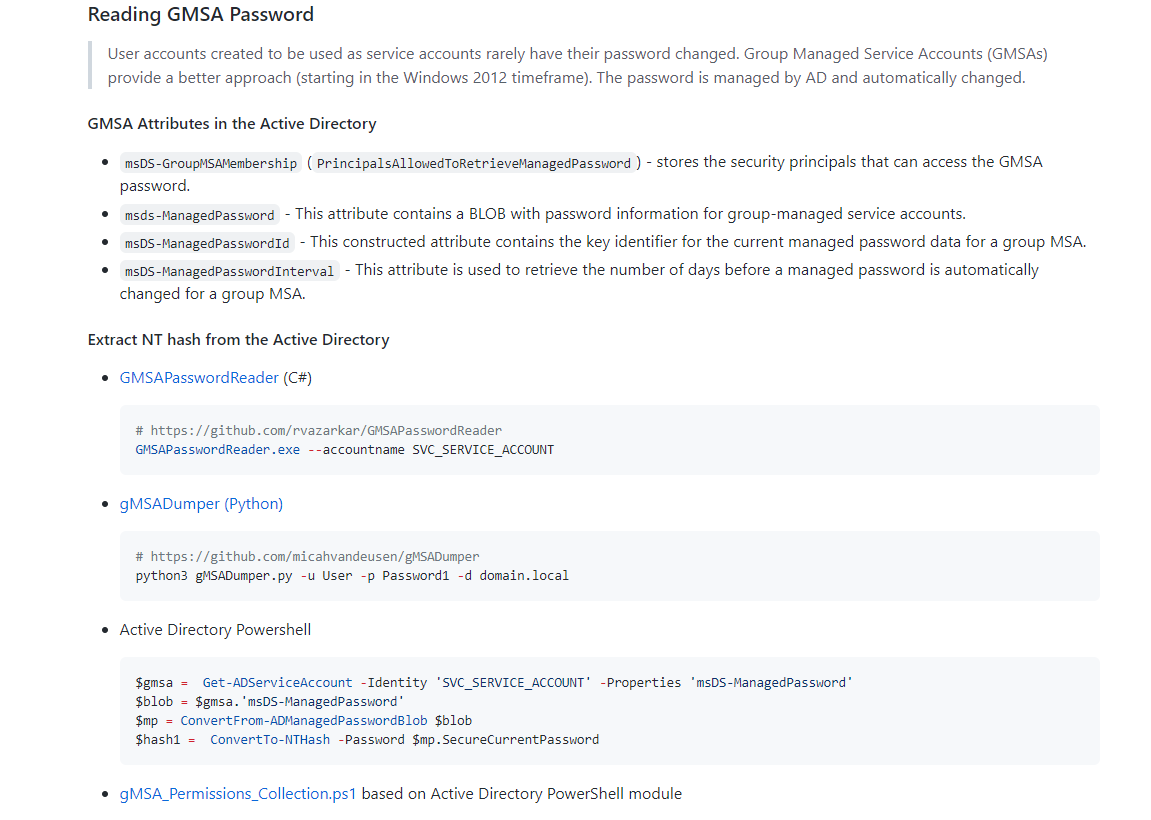Click the $blob = $gmsa.'msDS-ManagedPassword' code line
1151x820 pixels.
pyautogui.click(x=269, y=702)
